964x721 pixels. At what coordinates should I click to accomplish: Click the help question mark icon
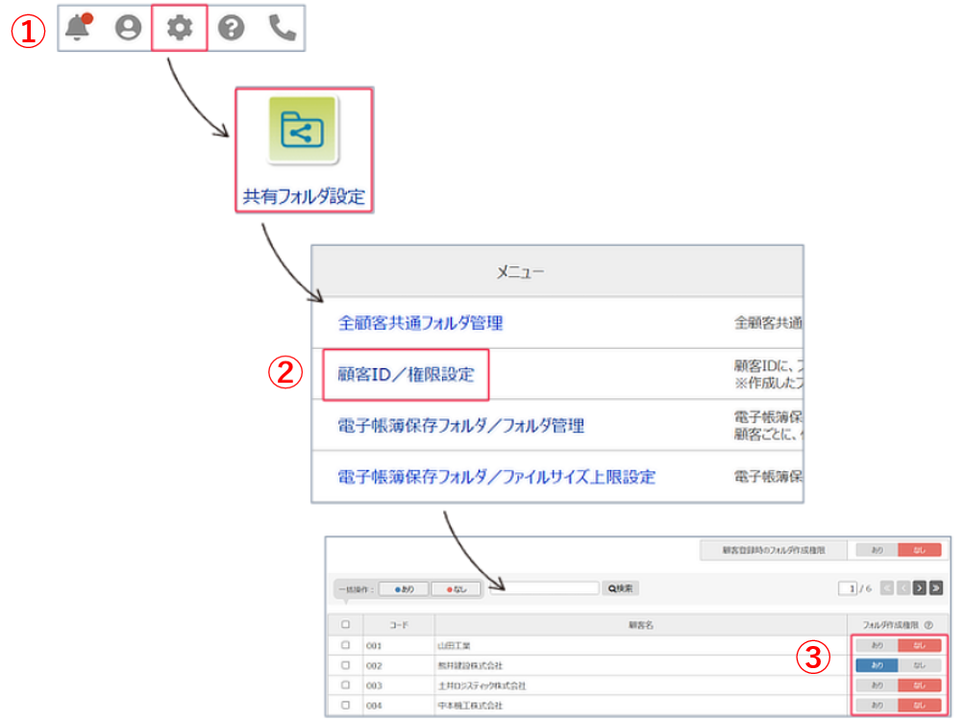(231, 28)
